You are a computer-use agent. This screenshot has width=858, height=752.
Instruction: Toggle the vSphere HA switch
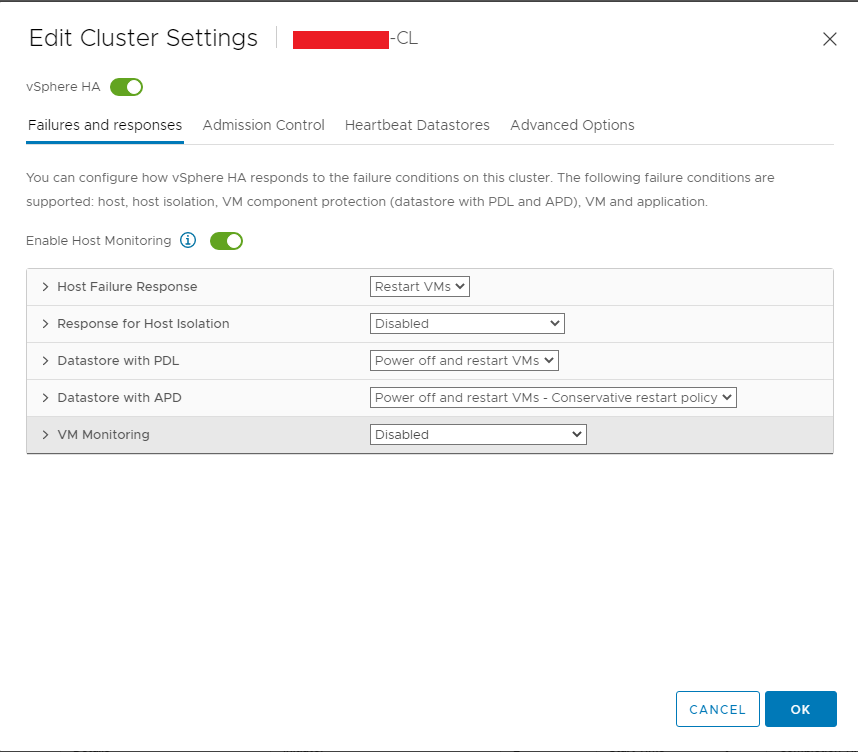point(126,87)
